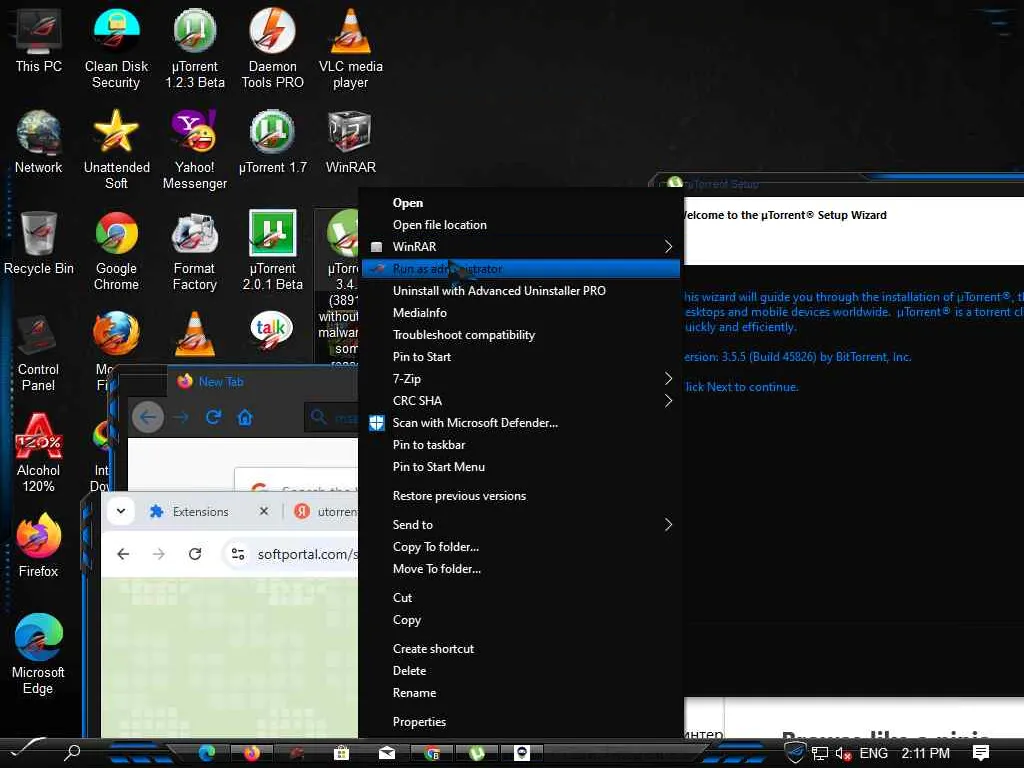Select Uninstall with Advanced Uninstaller PRO
Screen dimensions: 1024x768
pos(520,291)
